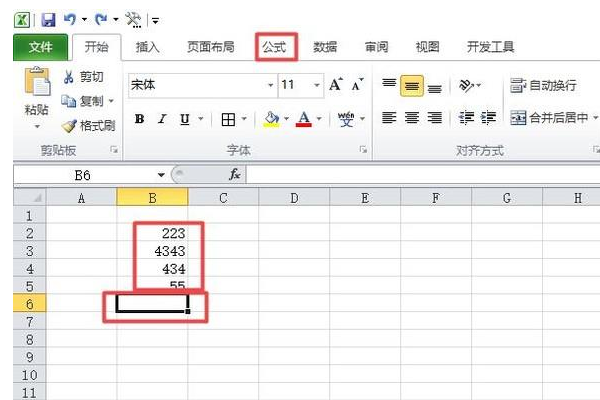The image size is (600, 400).
Task: Click the tools icon in quick access toolbar
Action: point(133,20)
